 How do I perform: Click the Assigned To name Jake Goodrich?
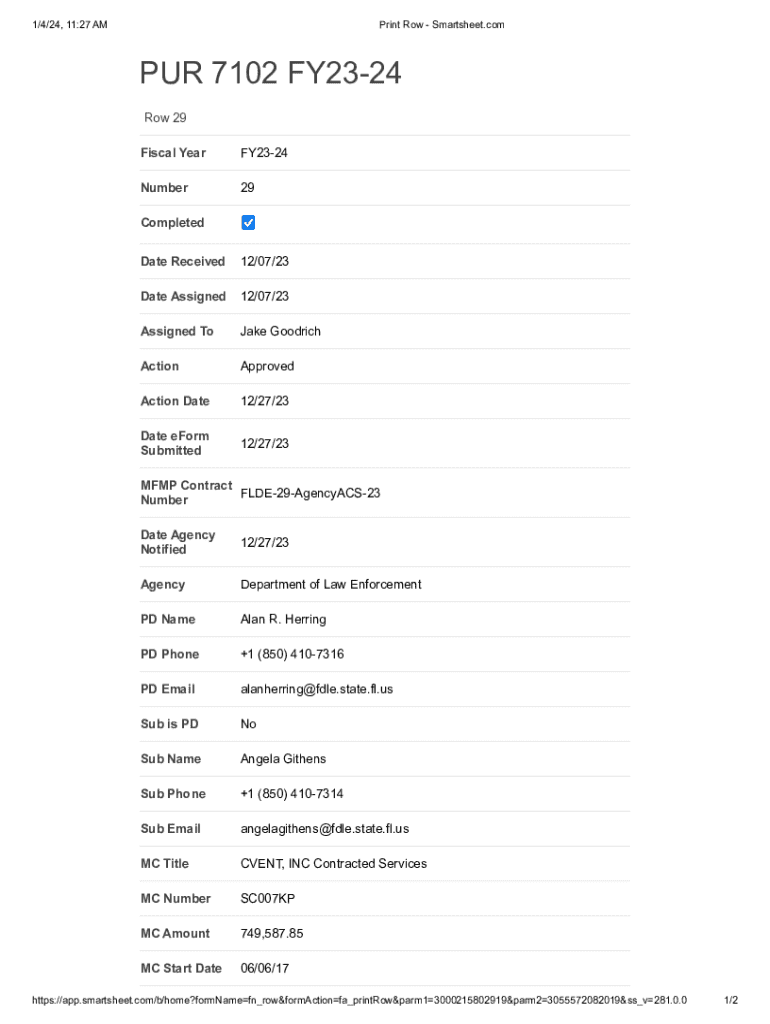[280, 331]
